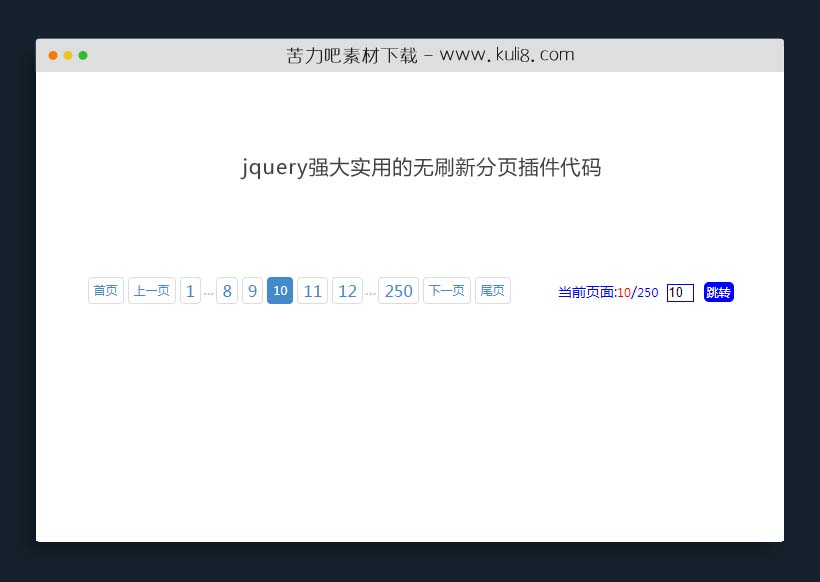Select page 1 in the pagination bar
Screen dimensions: 820x582
(191, 290)
